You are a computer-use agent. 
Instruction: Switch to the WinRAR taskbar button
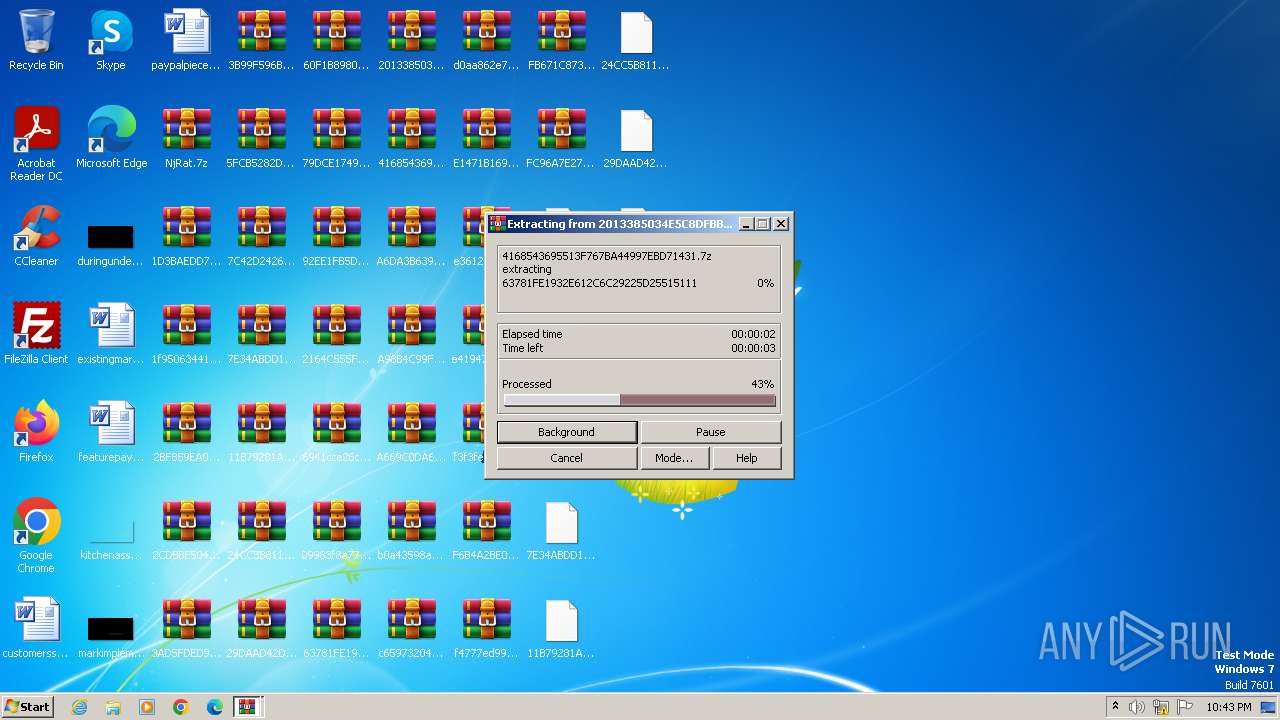click(x=247, y=707)
